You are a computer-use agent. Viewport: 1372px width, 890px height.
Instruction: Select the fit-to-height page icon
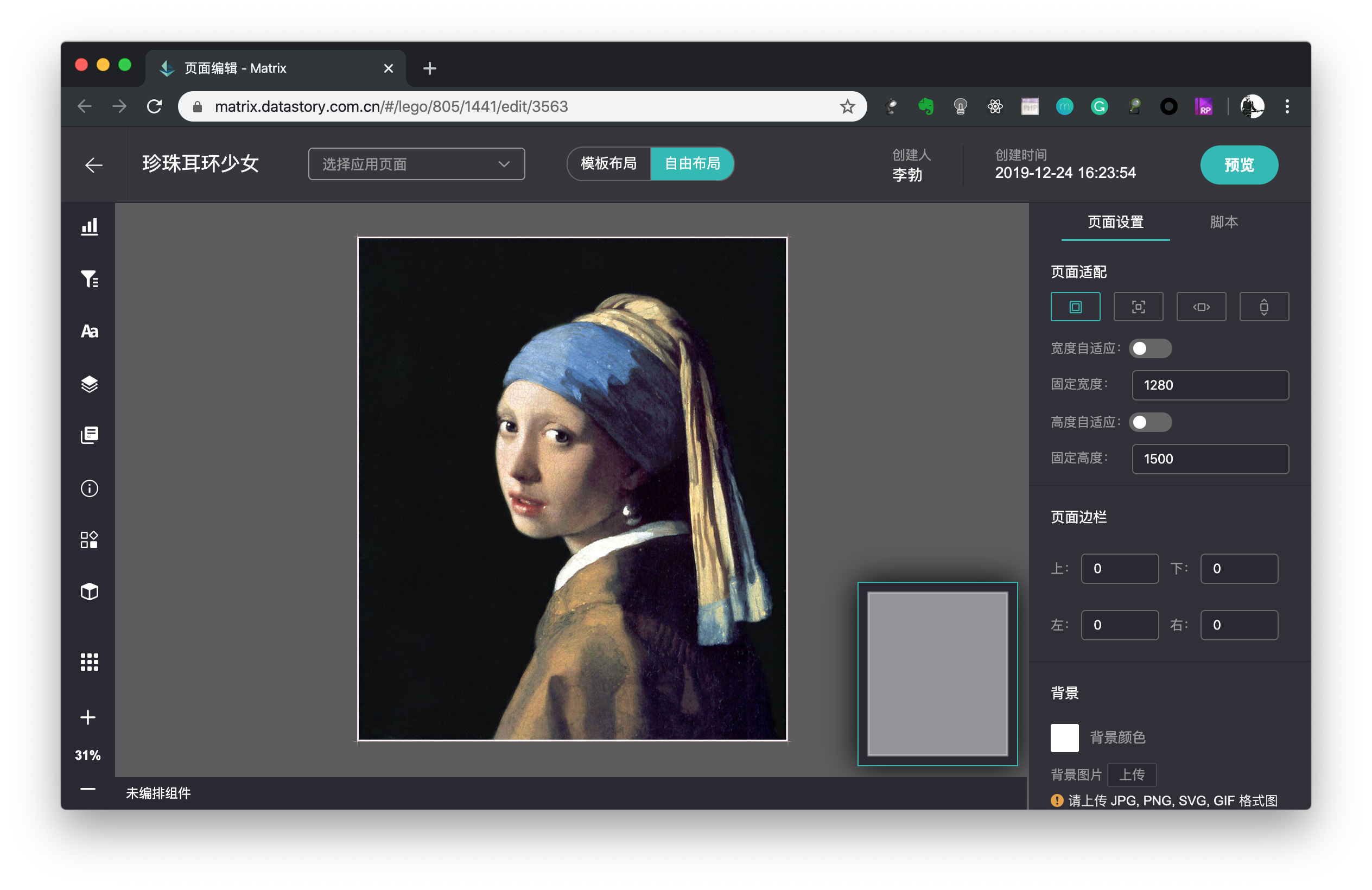tap(1263, 307)
